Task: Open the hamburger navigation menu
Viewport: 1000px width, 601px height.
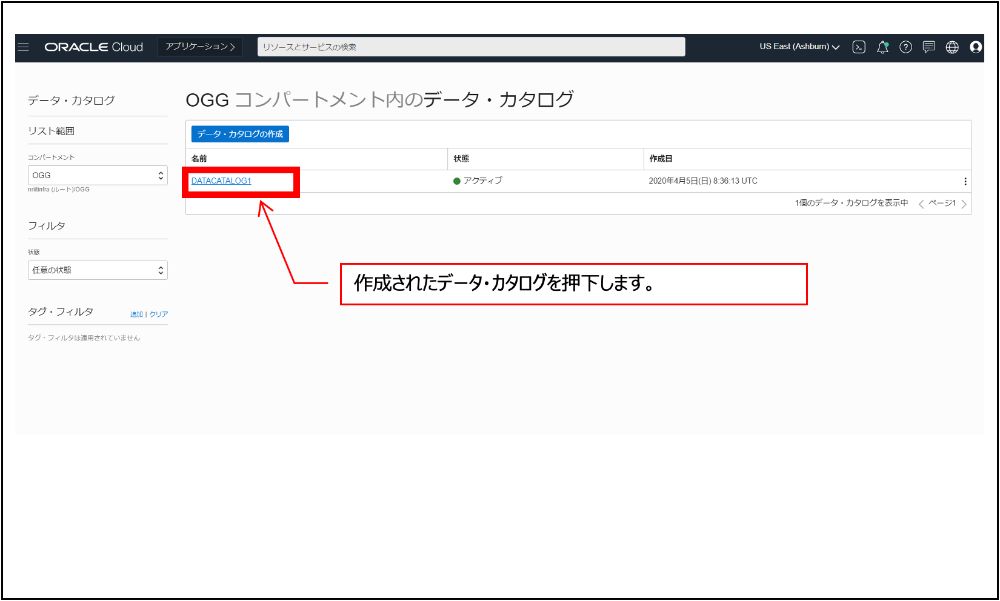Action: click(x=24, y=47)
